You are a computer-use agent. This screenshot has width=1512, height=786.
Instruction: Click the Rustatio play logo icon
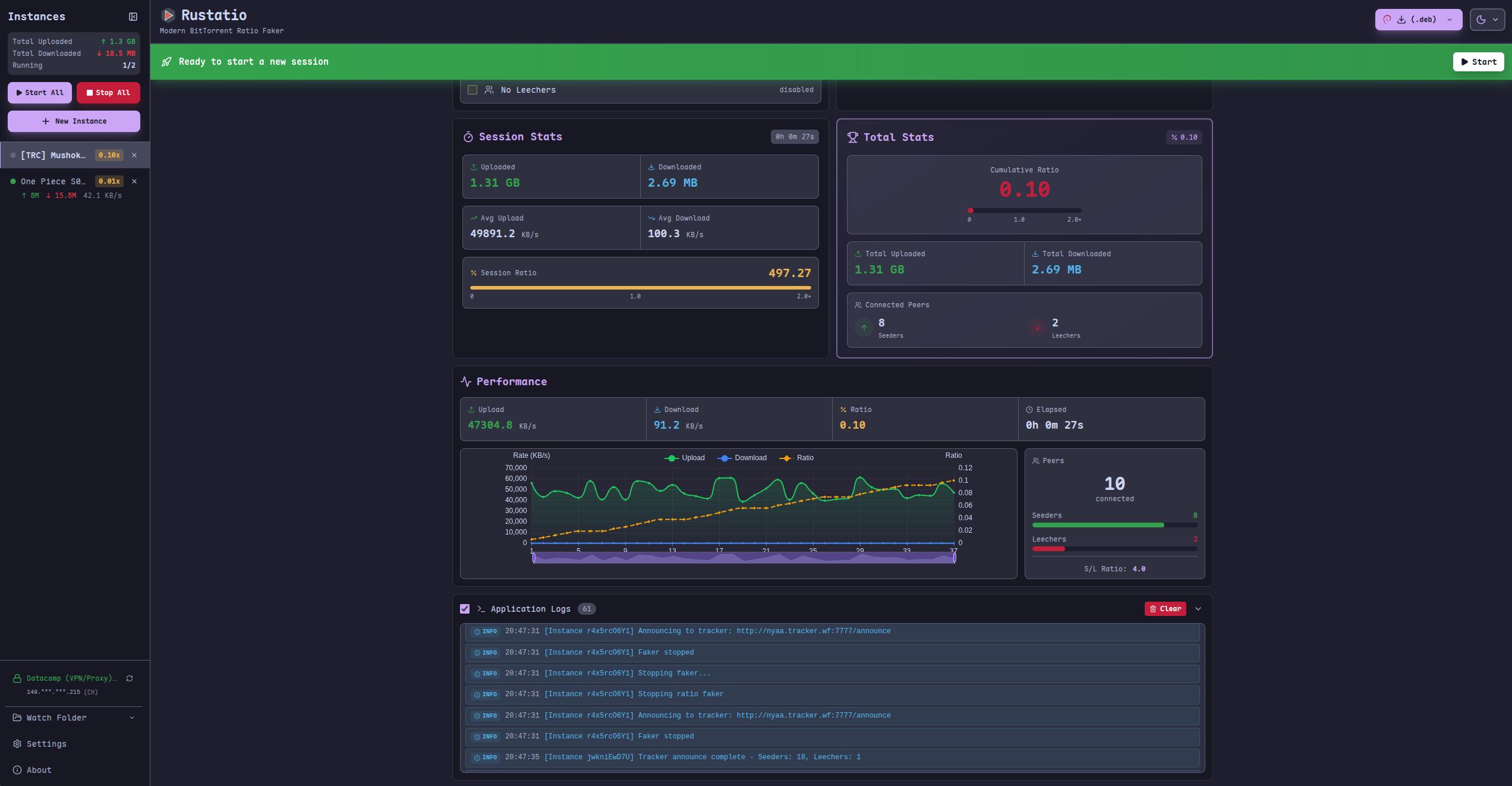[x=168, y=15]
